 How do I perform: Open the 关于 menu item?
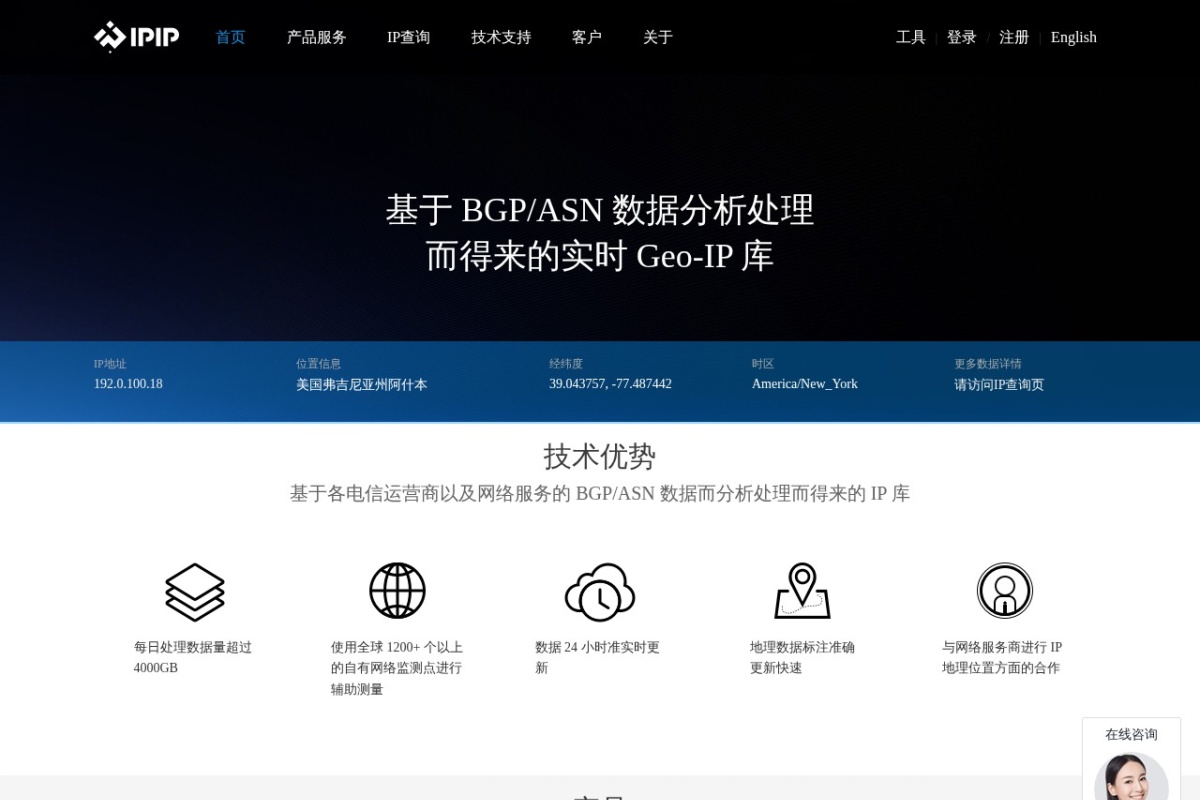click(x=658, y=37)
